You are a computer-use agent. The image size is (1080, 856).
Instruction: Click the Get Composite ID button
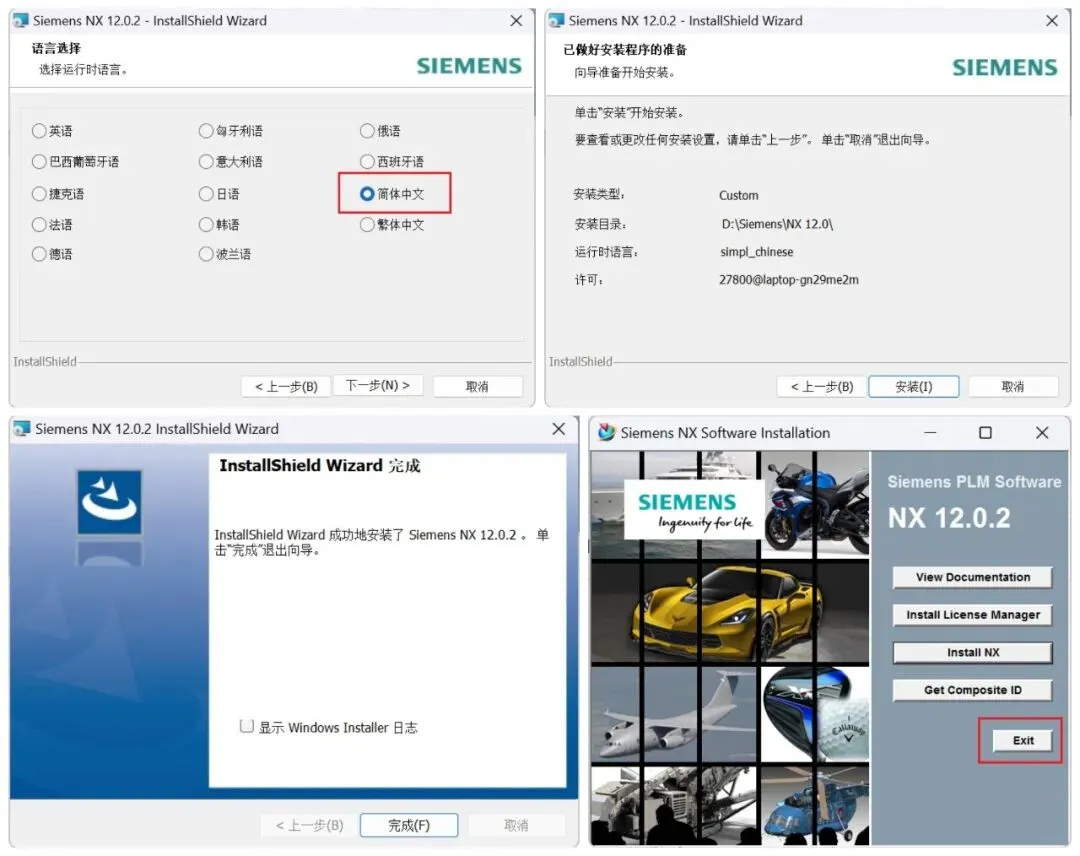(973, 690)
